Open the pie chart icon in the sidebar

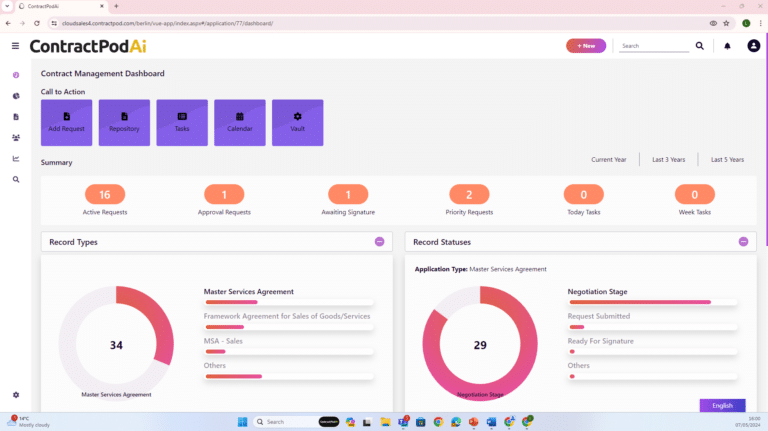click(16, 96)
